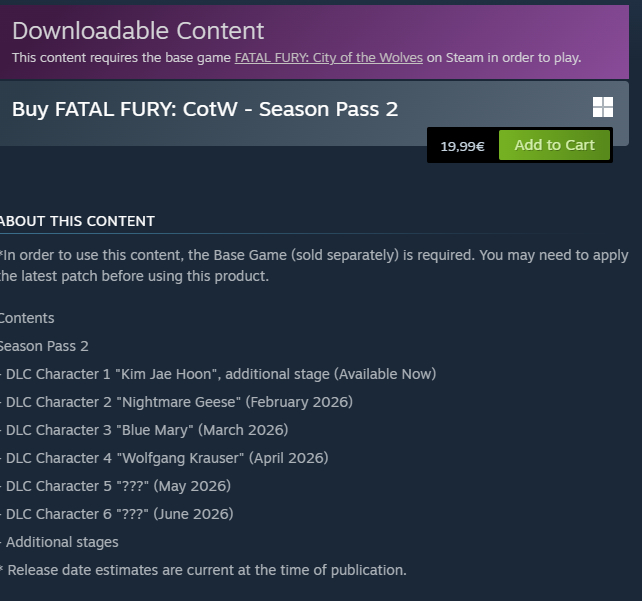Screen dimensions: 642x601
Task: Add Season Pass 2 to cart
Action: tap(554, 145)
